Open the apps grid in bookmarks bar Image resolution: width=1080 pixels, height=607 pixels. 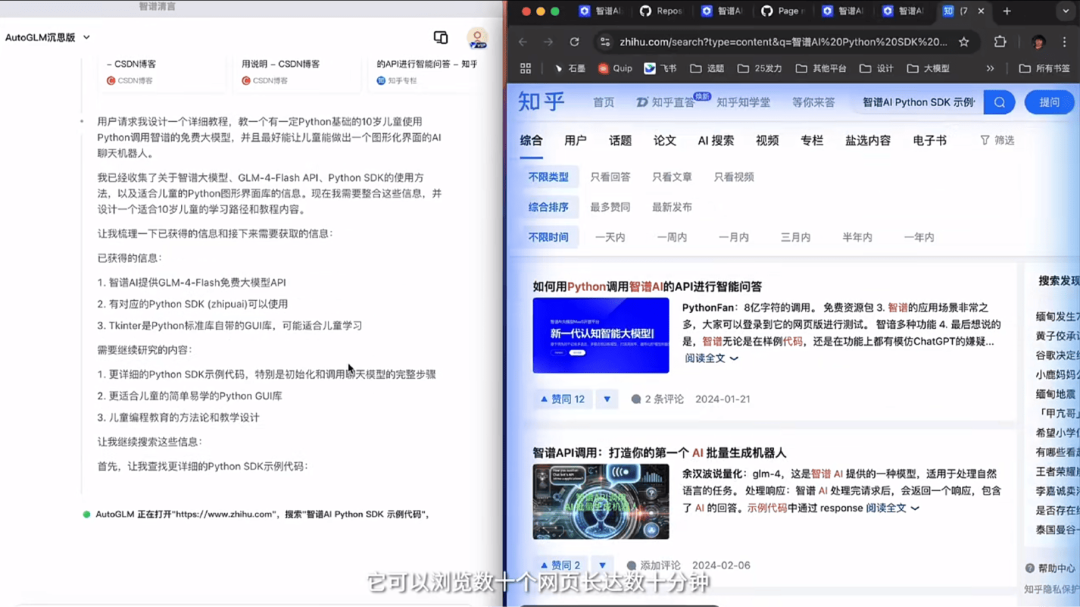click(526, 68)
